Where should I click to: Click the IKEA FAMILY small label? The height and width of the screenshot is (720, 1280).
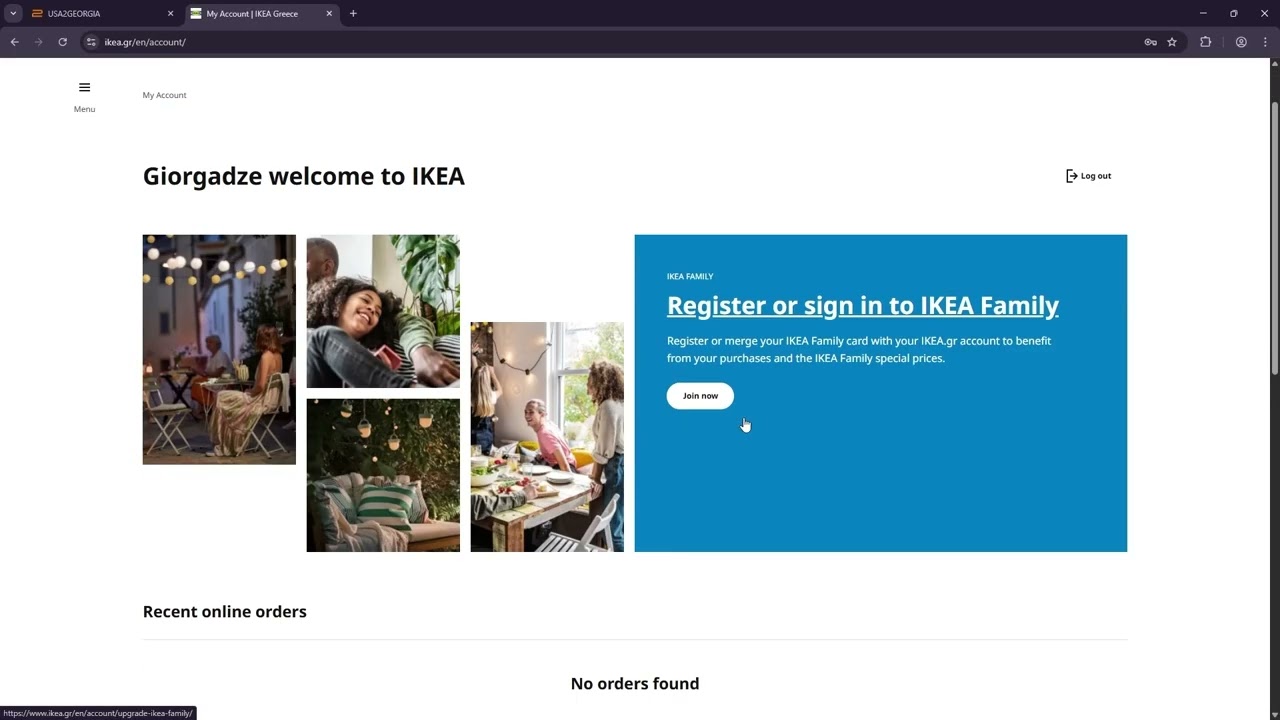[x=690, y=276]
